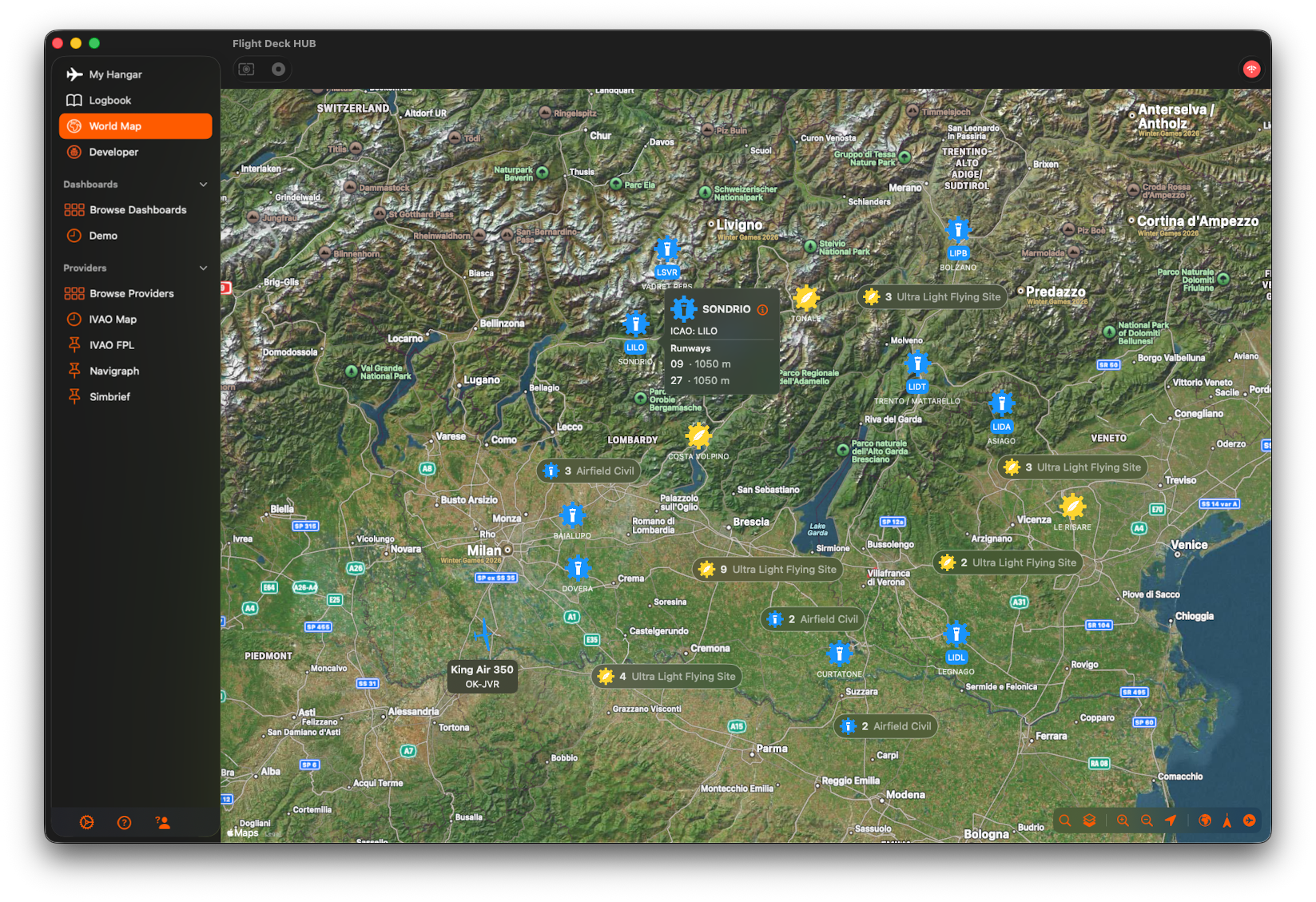This screenshot has height=902, width=1316.
Task: Open the map layers selector
Action: pyautogui.click(x=1089, y=821)
